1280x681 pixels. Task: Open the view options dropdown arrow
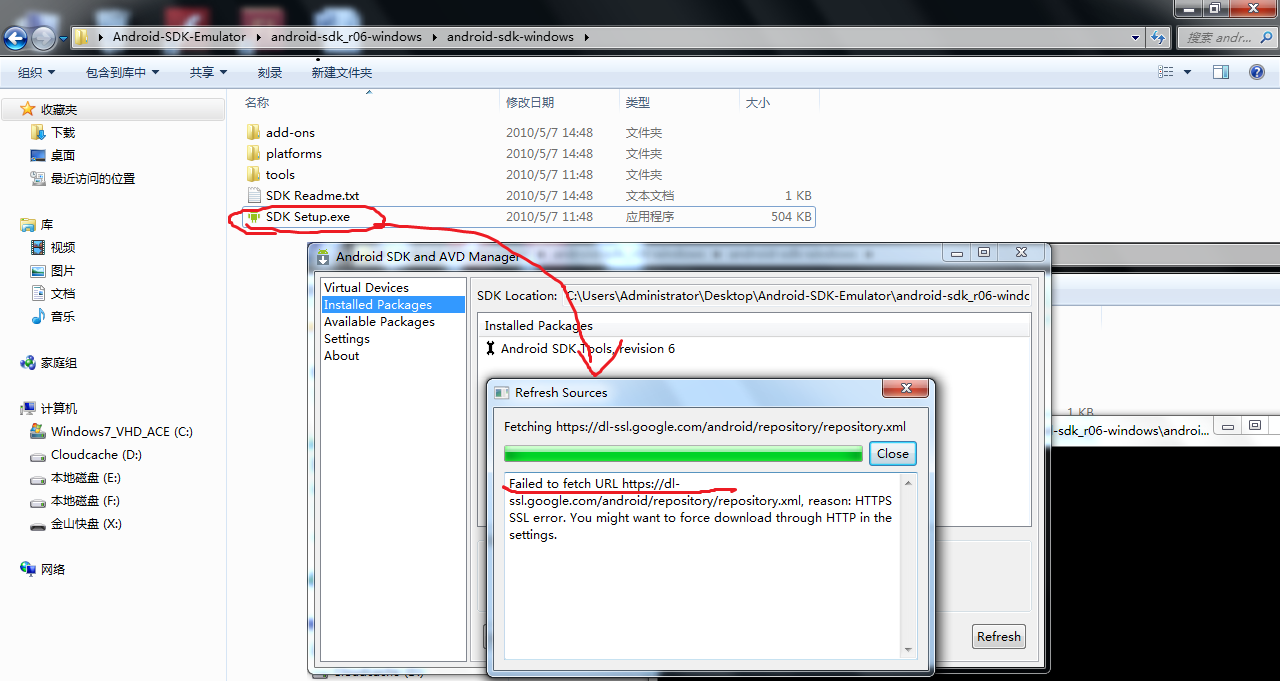pos(1187,72)
